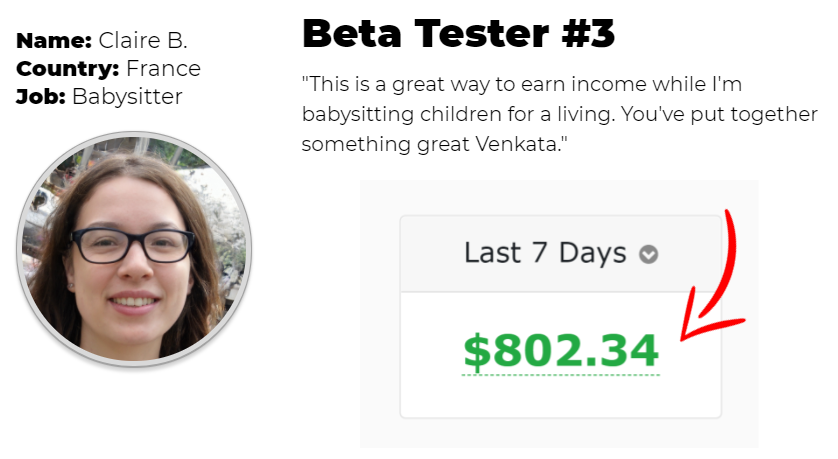Image resolution: width=838 pixels, height=459 pixels.
Task: Select the job value Babysitter
Action: [127, 97]
